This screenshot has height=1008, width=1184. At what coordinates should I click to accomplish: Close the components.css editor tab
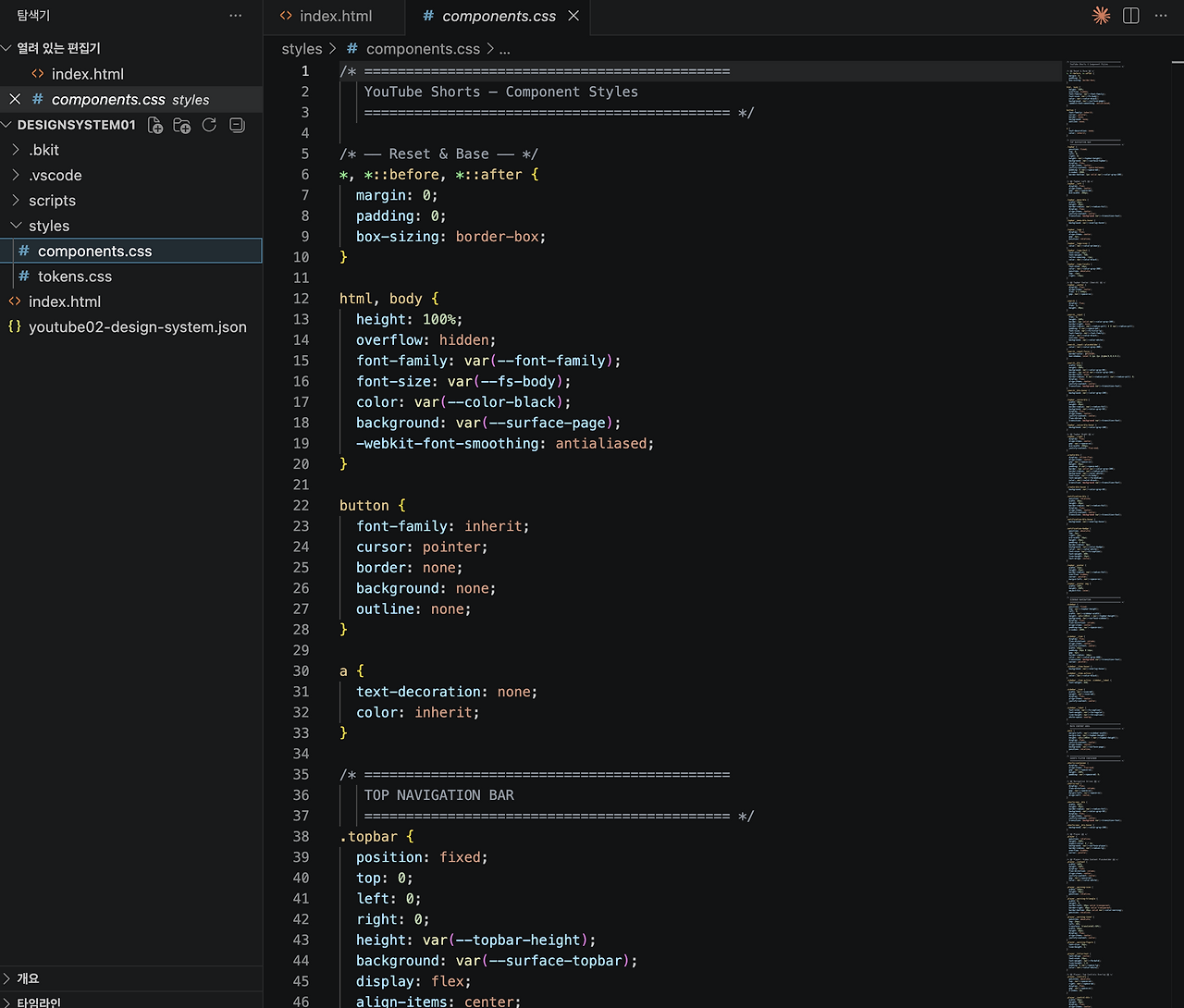pyautogui.click(x=573, y=16)
